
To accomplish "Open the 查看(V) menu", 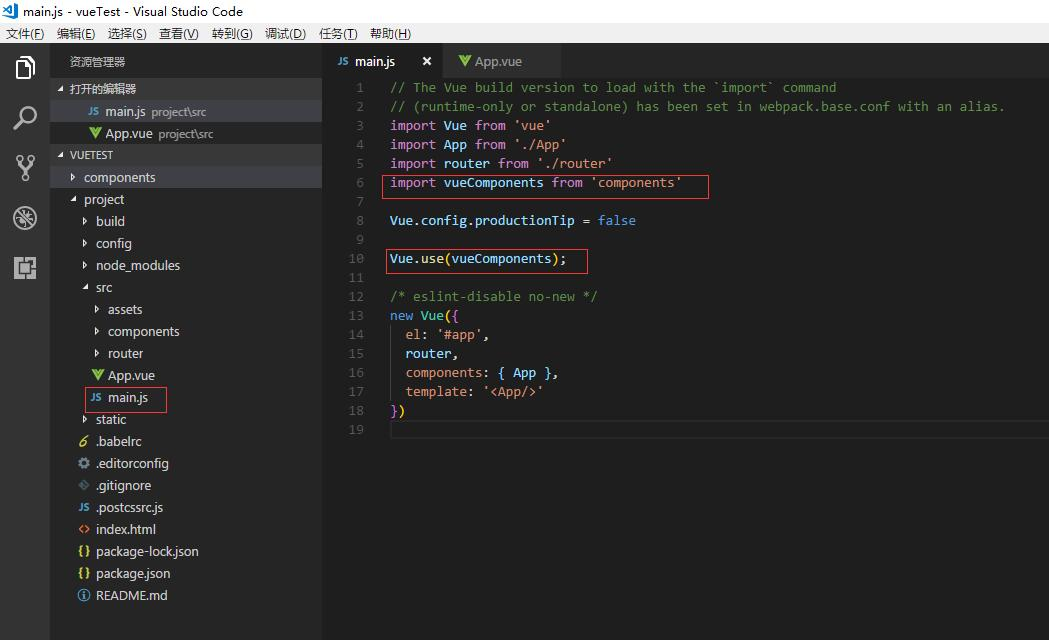I will pos(179,33).
